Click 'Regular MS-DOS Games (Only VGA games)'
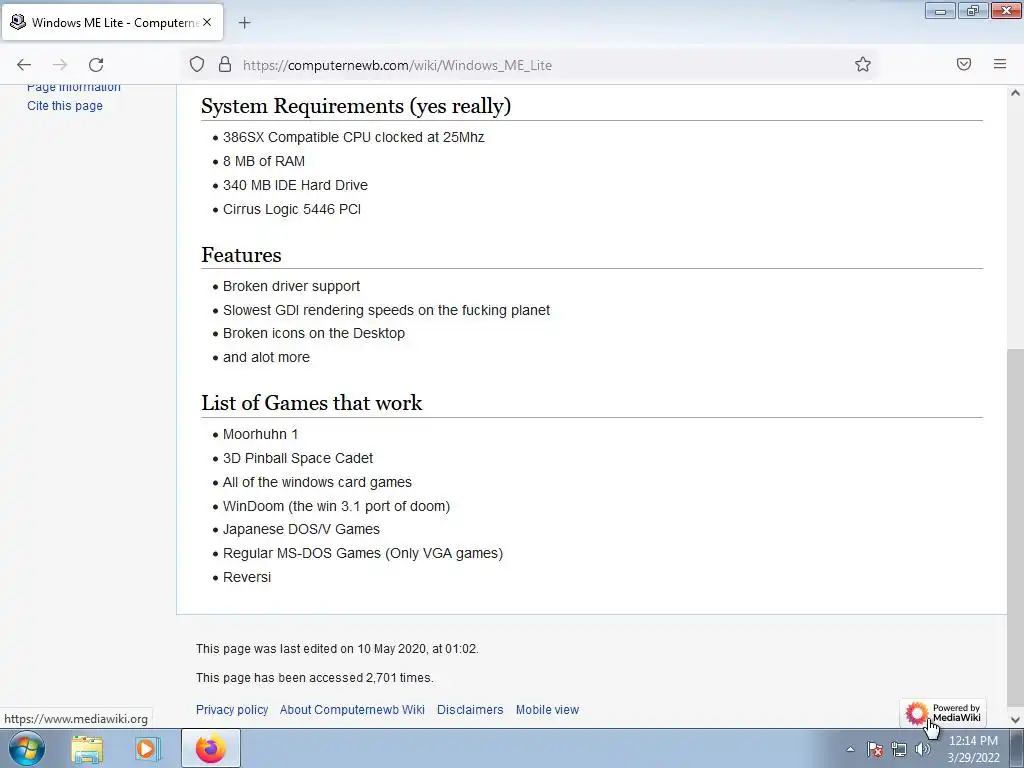1024x768 pixels. click(363, 553)
